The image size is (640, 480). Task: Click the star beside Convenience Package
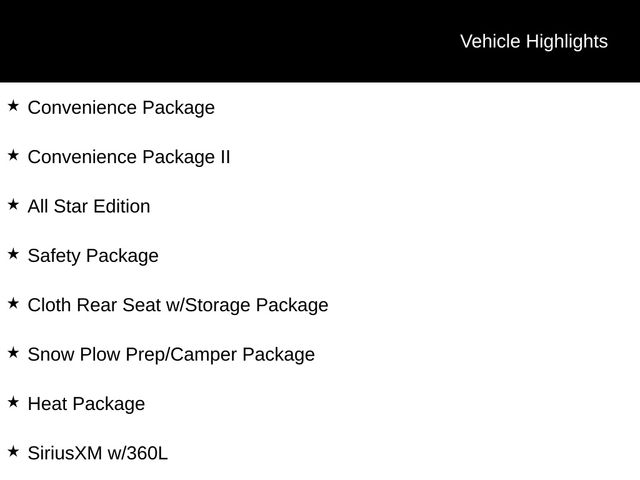12,105
